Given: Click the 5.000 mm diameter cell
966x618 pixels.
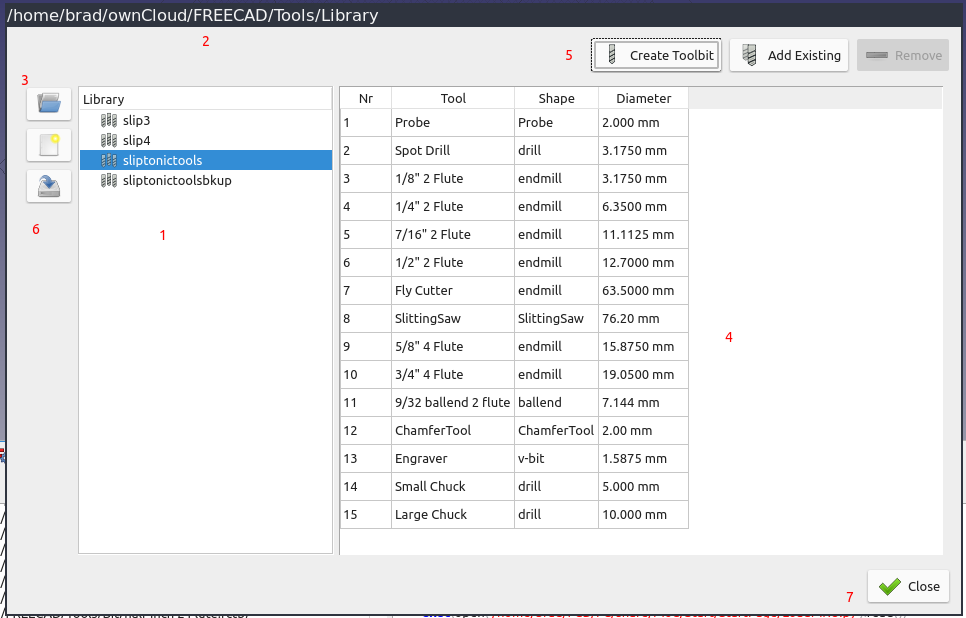Looking at the screenshot, I should point(643,487).
